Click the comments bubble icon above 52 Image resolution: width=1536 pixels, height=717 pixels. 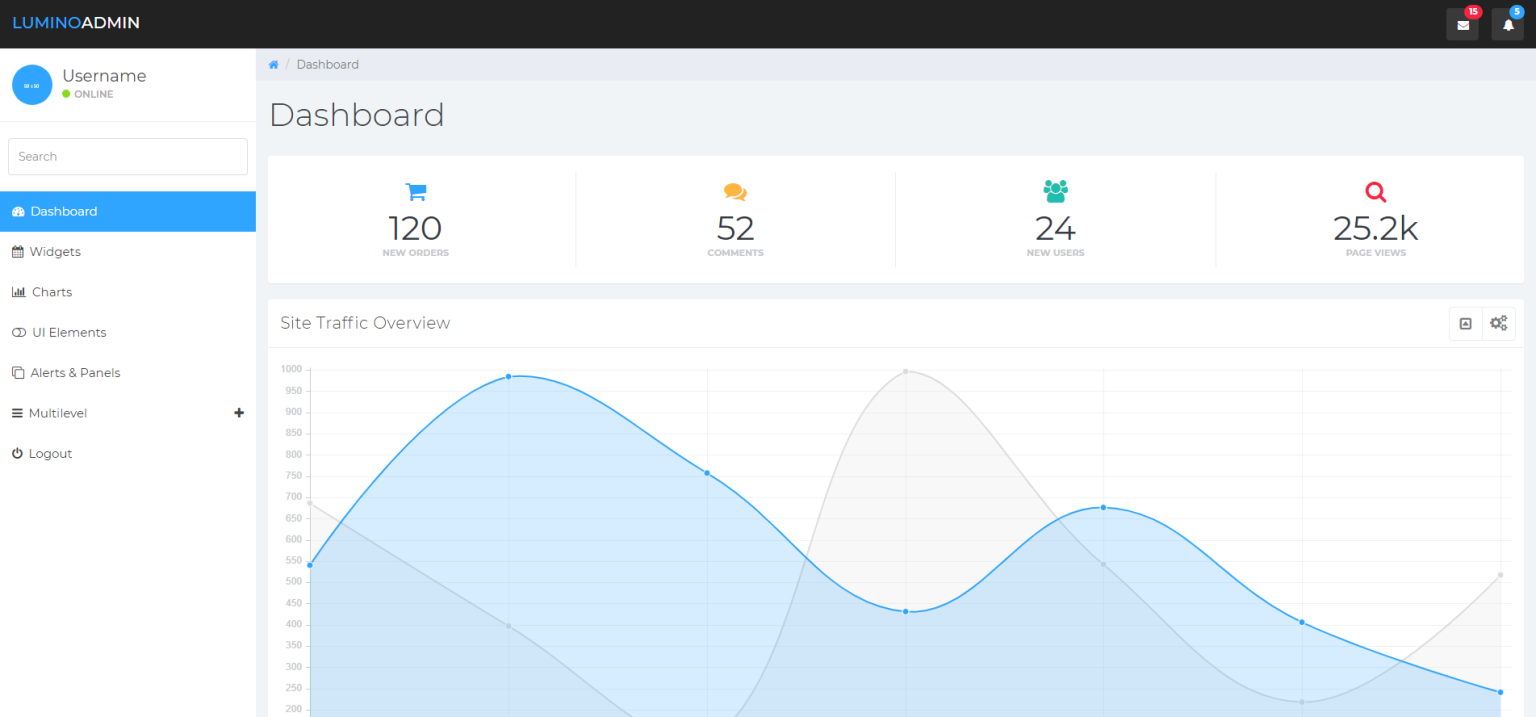click(x=735, y=191)
